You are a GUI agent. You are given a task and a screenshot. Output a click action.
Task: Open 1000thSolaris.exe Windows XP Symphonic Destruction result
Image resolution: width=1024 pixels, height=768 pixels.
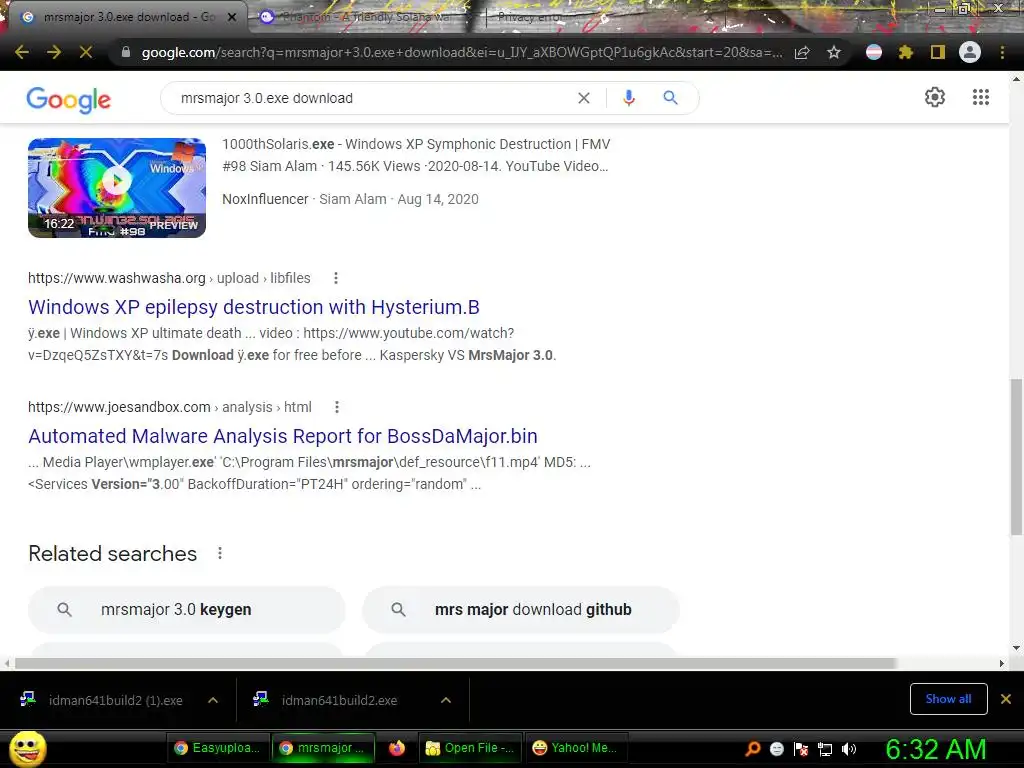(416, 155)
